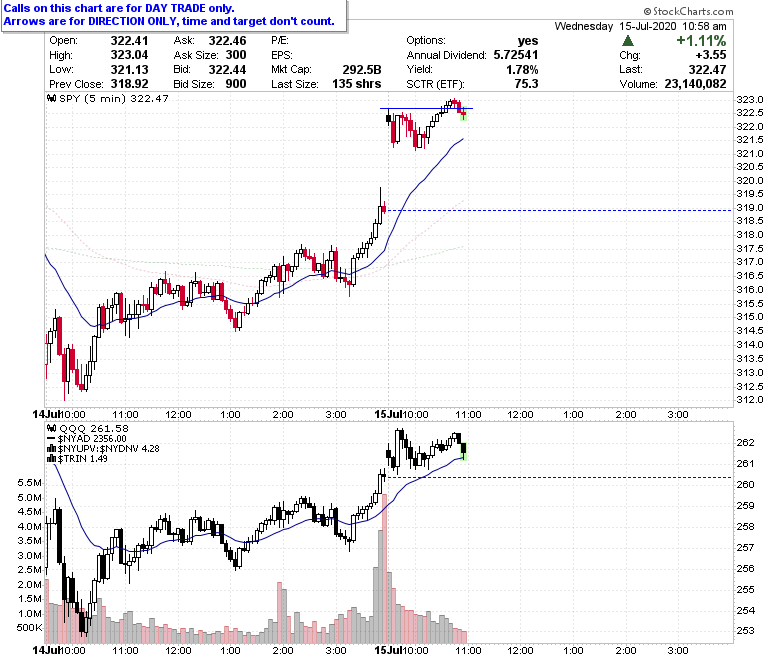The image size is (780, 659).
Task: Select the 'SPY (5 min) 322.47' chart title
Action: click(x=113, y=98)
